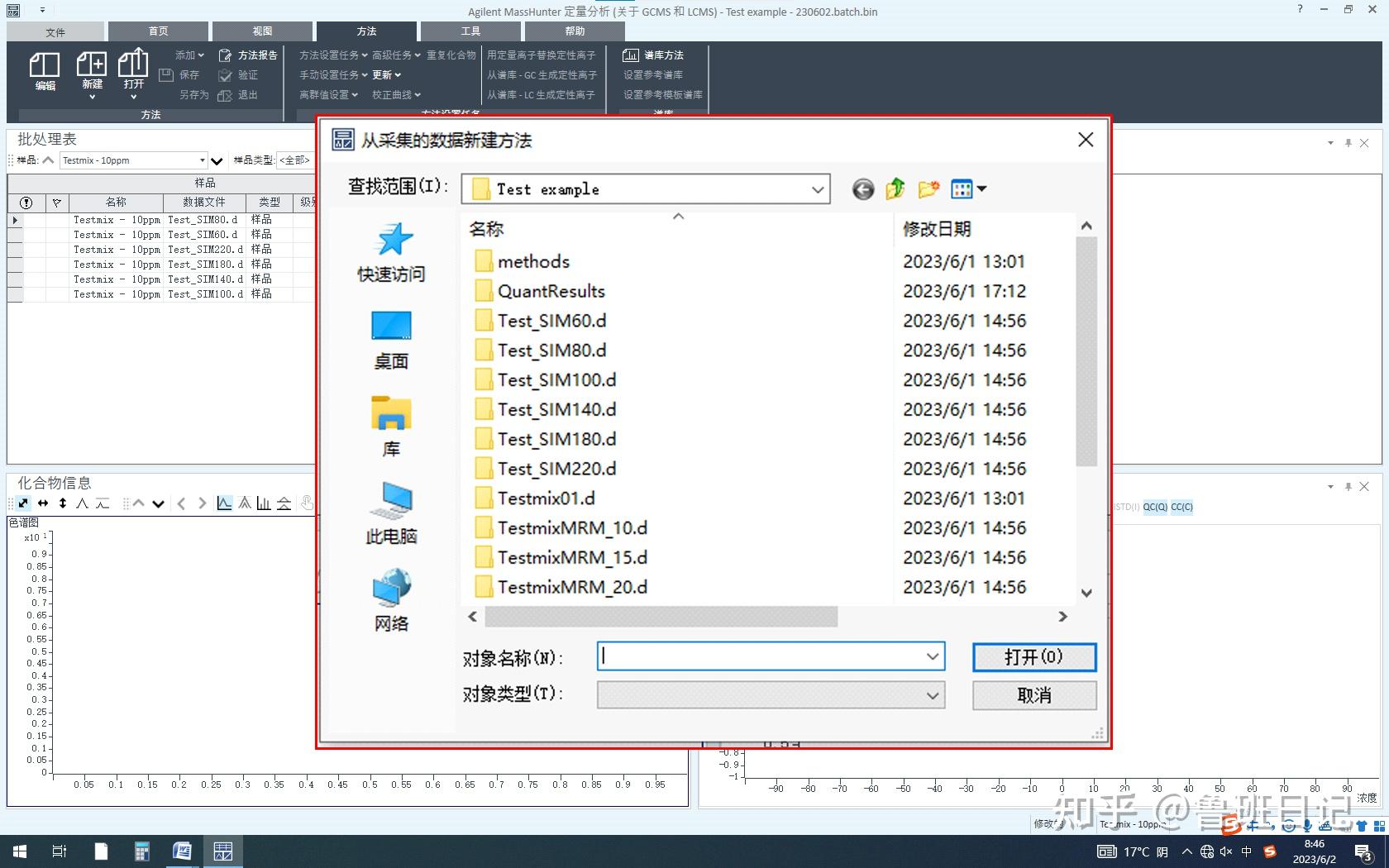Go to previous compound with up chevron
Image resolution: width=1389 pixels, height=868 pixels.
coord(138,503)
